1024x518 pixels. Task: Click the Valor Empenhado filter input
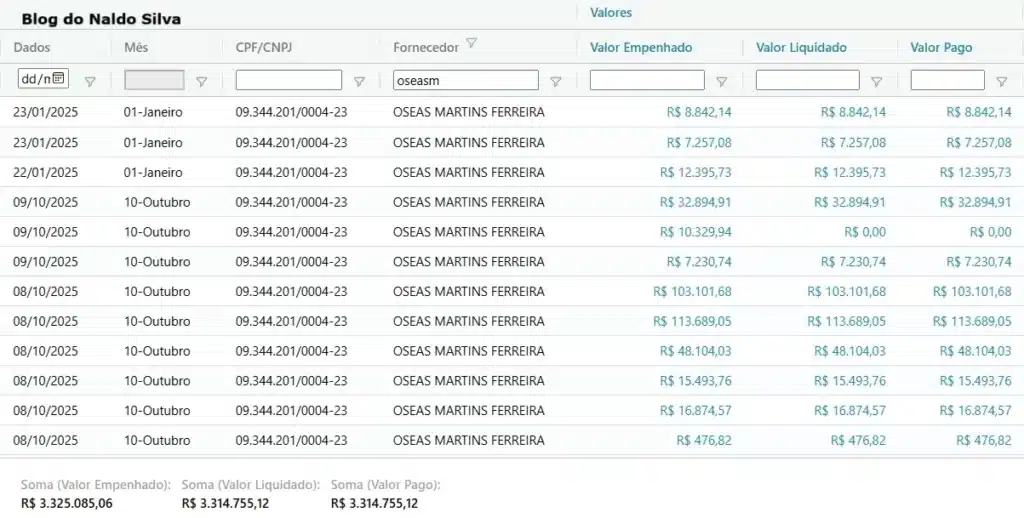click(647, 80)
